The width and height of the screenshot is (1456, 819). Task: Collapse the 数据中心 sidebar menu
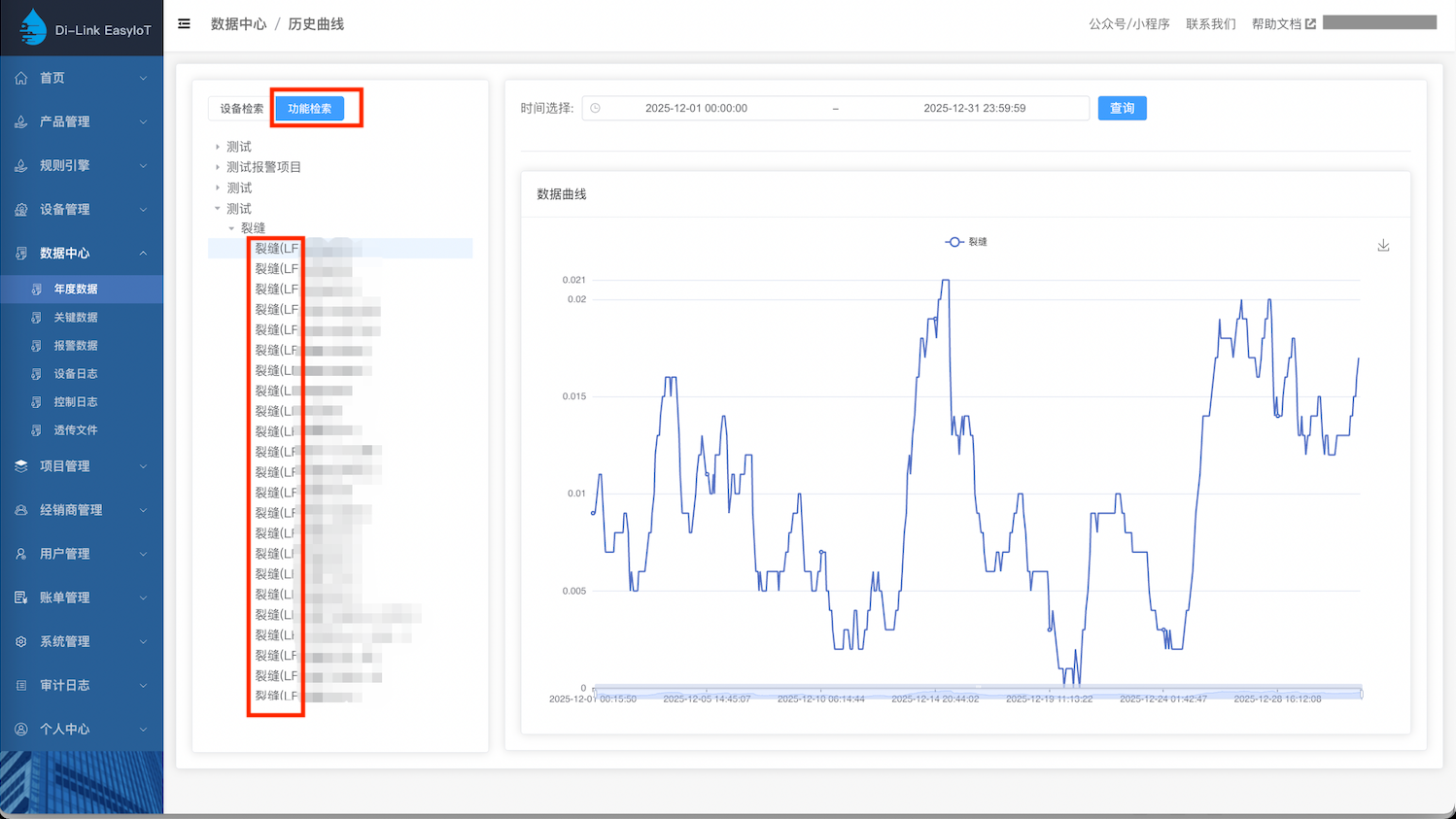(82, 253)
